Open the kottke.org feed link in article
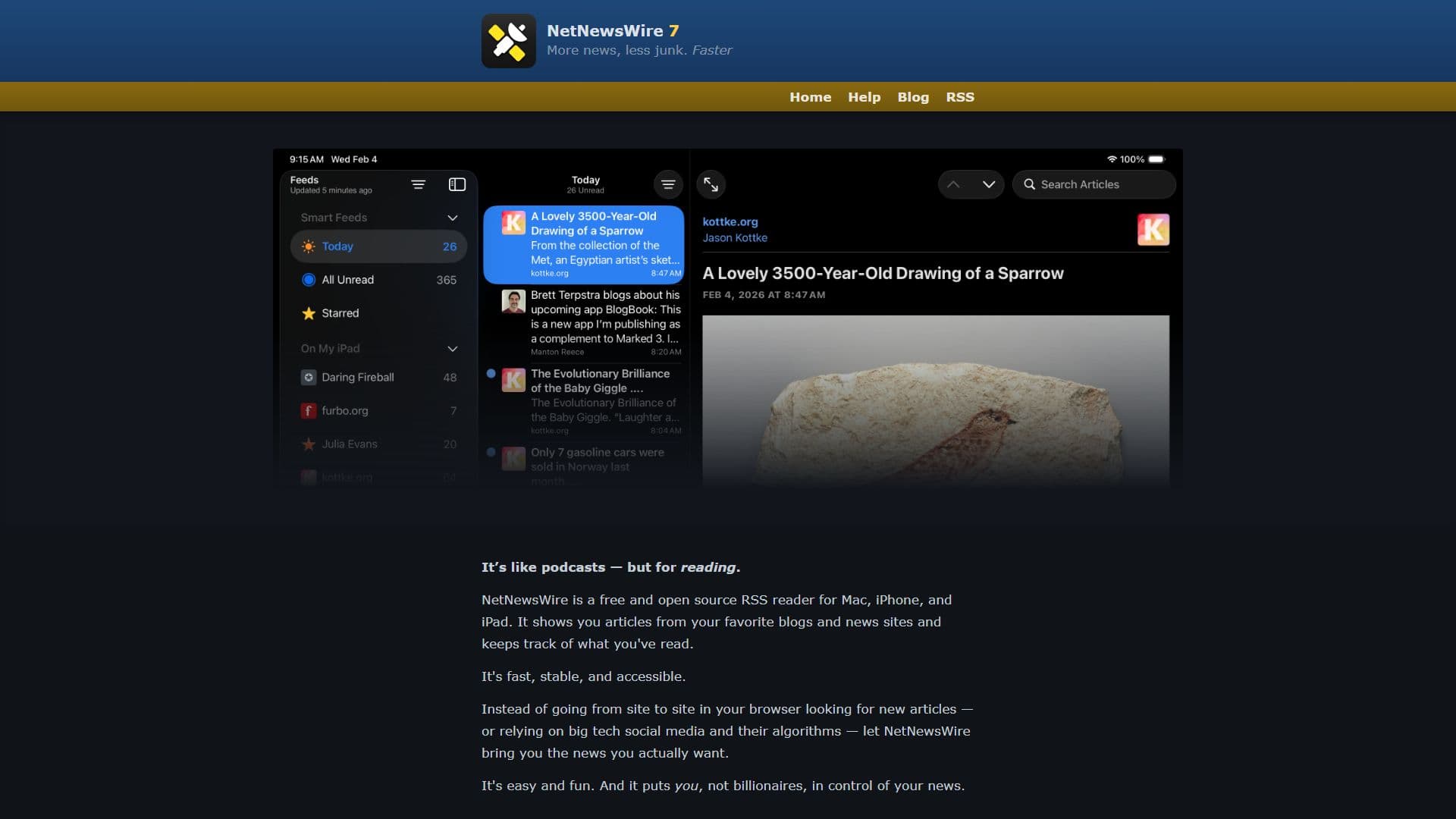1456x819 pixels. coord(730,221)
